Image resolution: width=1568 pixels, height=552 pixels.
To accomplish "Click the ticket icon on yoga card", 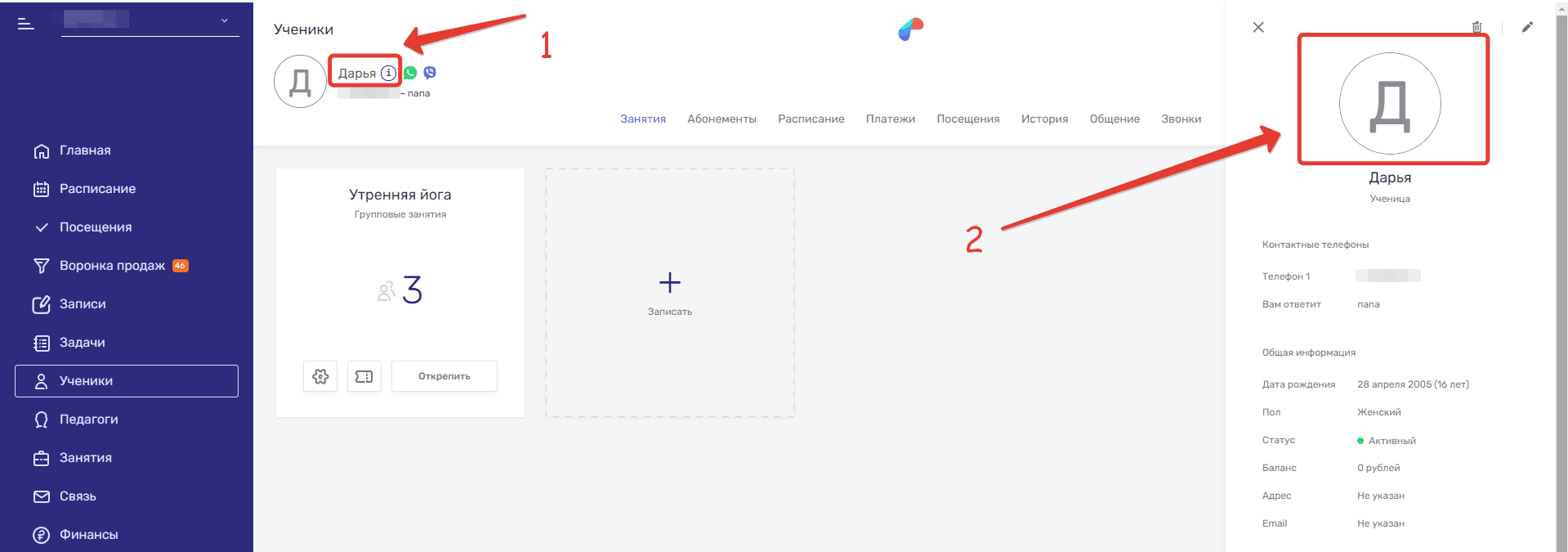I will pyautogui.click(x=364, y=376).
